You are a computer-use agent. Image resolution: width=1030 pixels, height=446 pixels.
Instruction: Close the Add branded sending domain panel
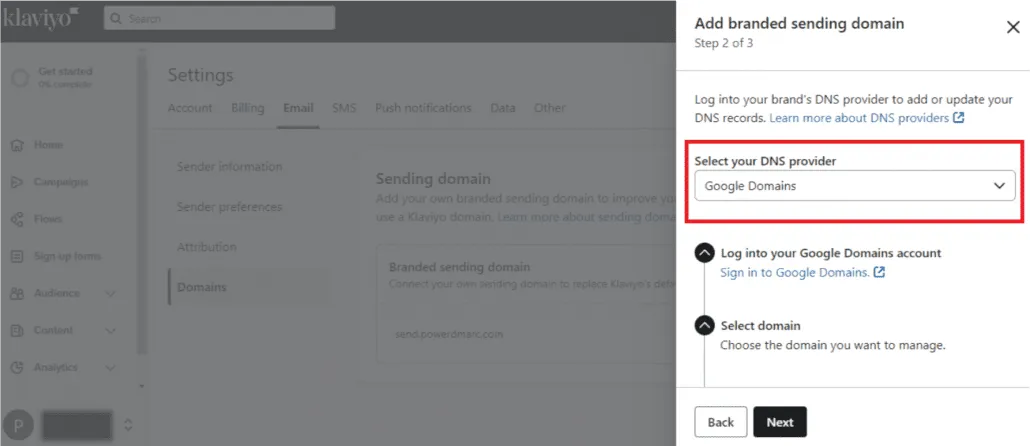pyautogui.click(x=1013, y=28)
